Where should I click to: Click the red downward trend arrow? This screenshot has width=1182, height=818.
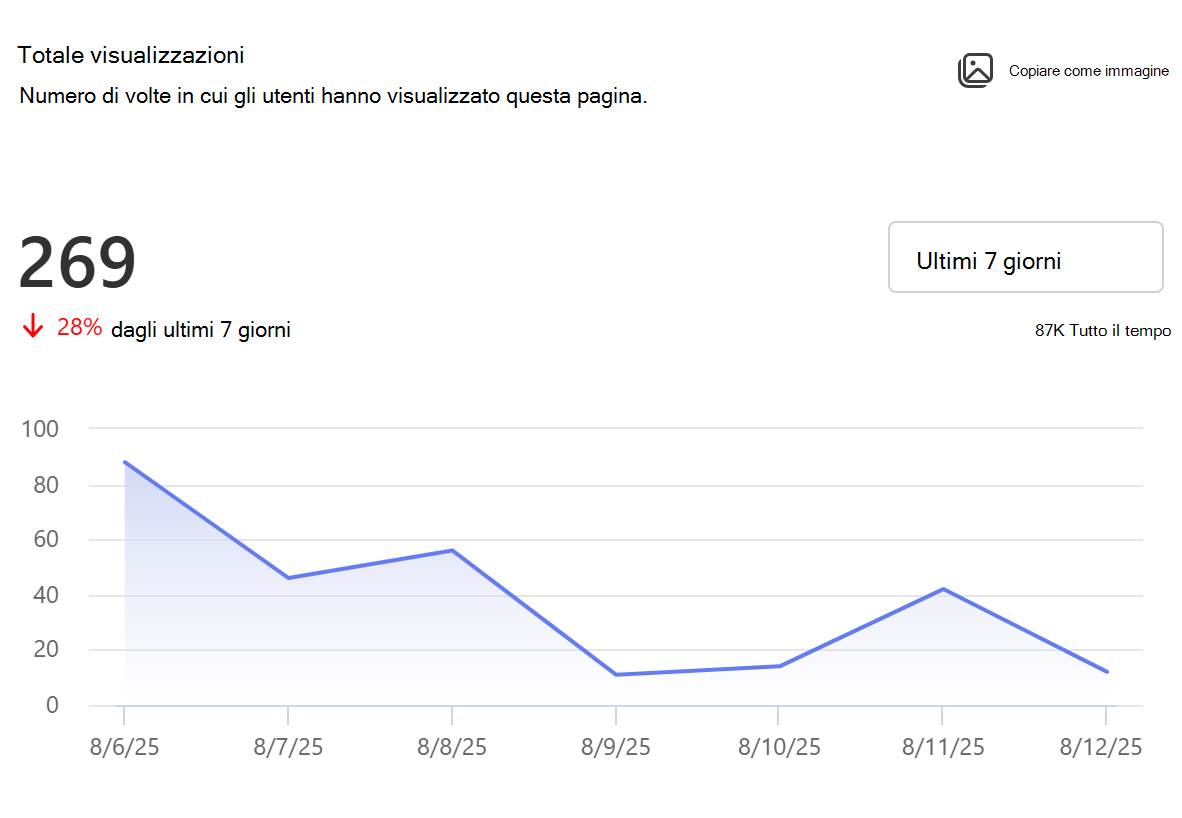coord(32,326)
